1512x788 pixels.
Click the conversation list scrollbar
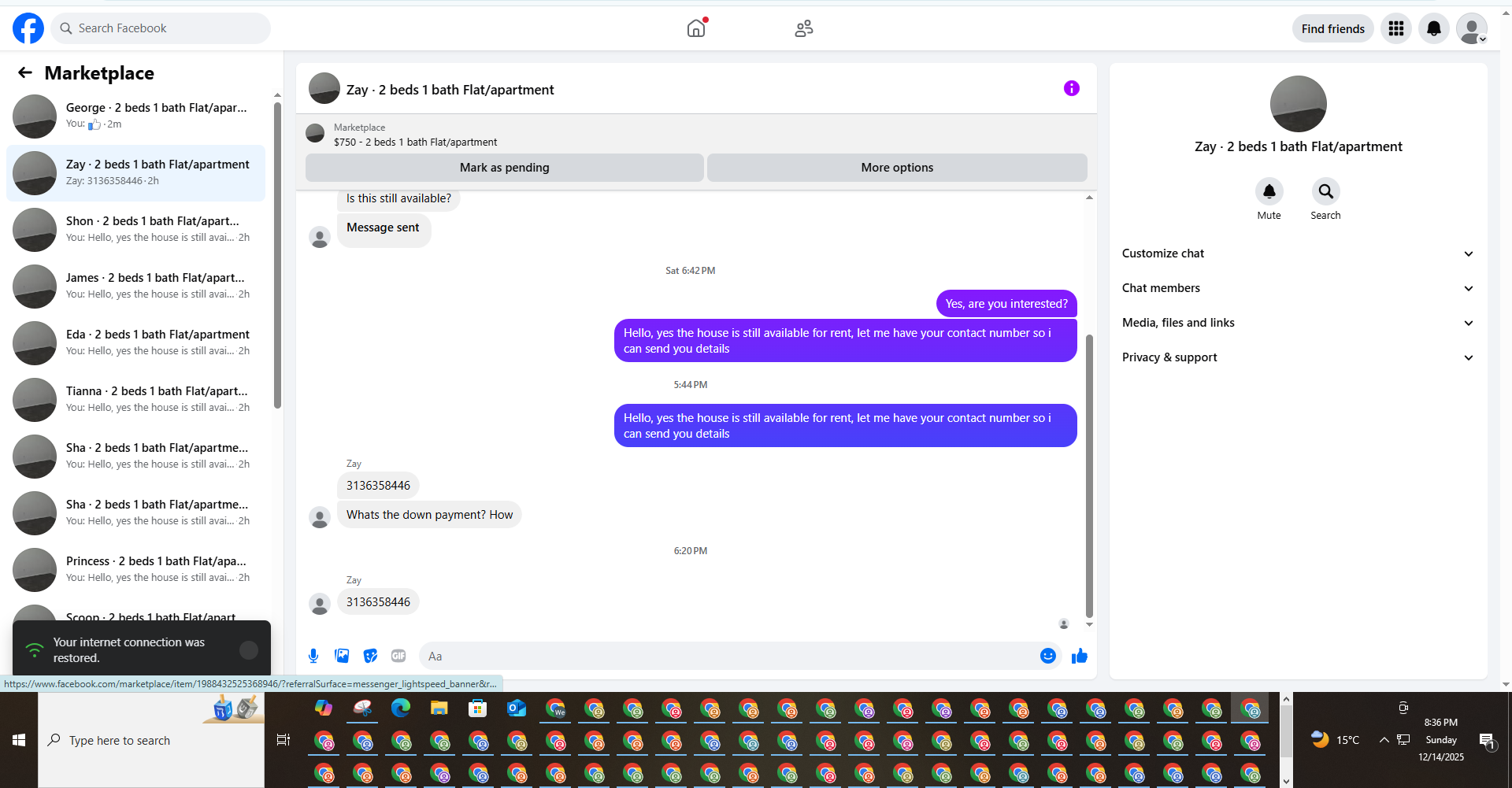[277, 254]
